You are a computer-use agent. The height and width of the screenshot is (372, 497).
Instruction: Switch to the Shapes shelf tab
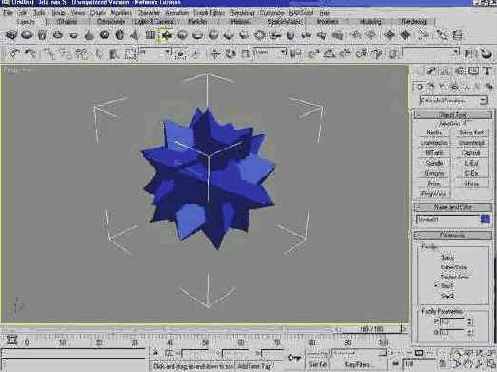click(x=67, y=22)
